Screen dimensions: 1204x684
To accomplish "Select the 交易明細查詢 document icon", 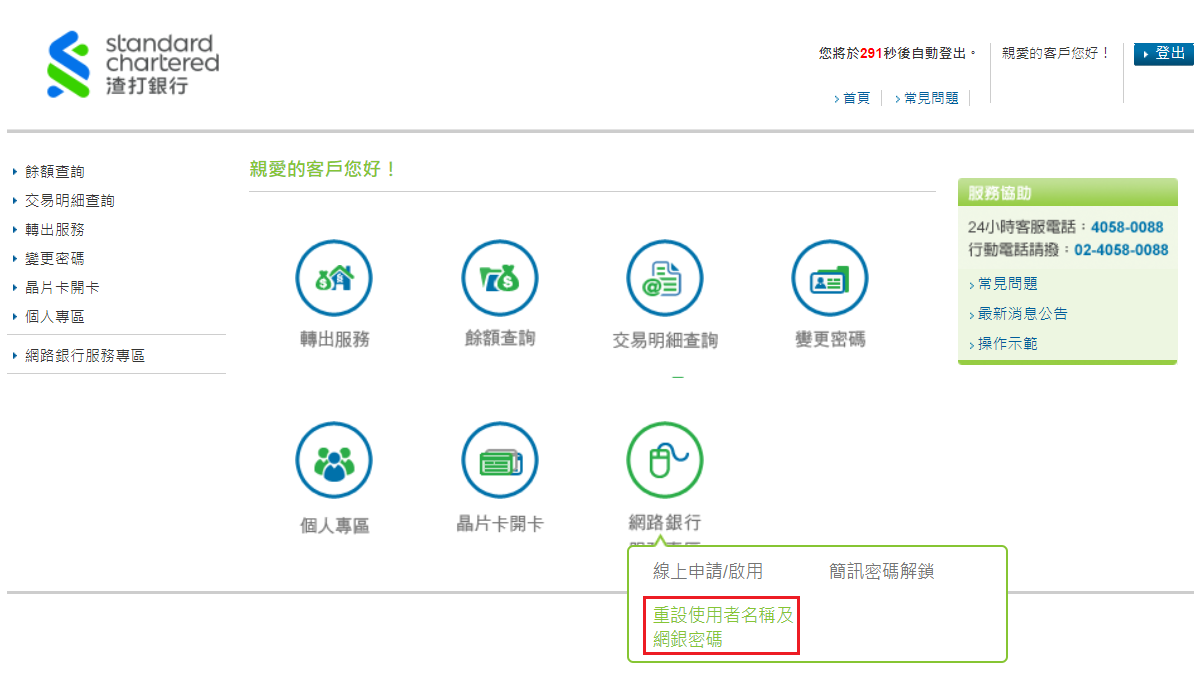I will click(x=665, y=279).
